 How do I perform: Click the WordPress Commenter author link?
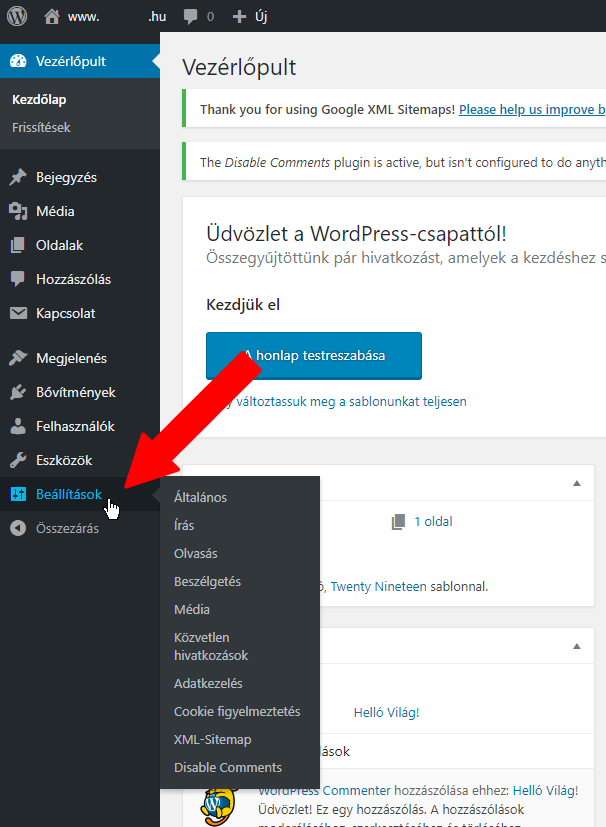[324, 791]
